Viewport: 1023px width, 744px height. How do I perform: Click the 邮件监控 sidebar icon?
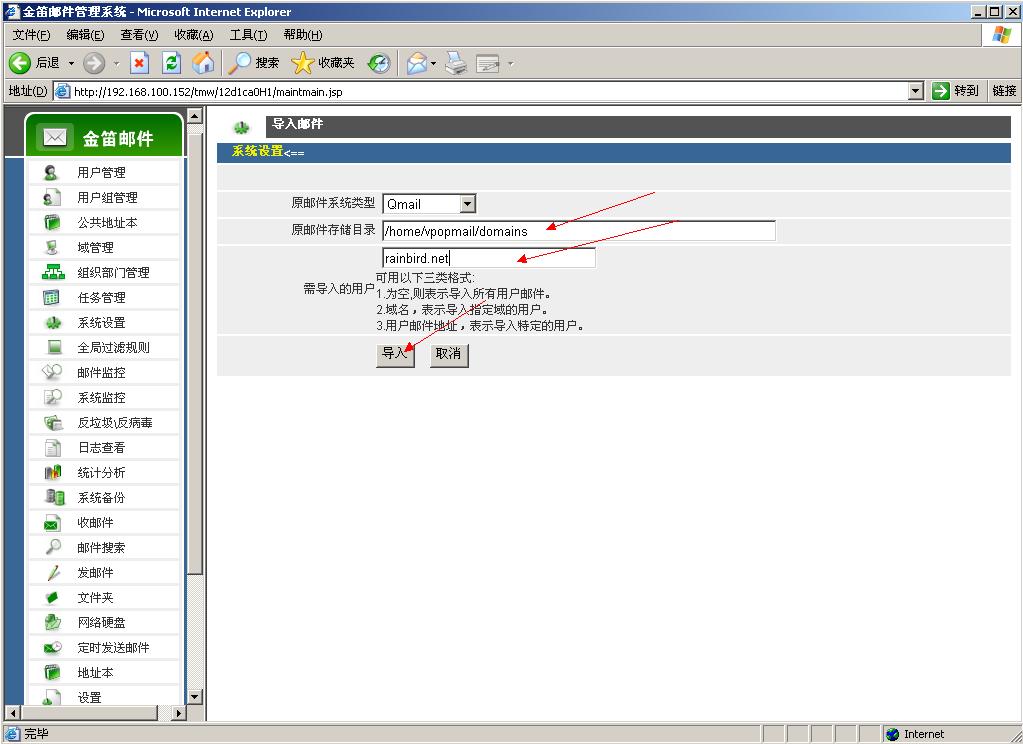[x=52, y=372]
